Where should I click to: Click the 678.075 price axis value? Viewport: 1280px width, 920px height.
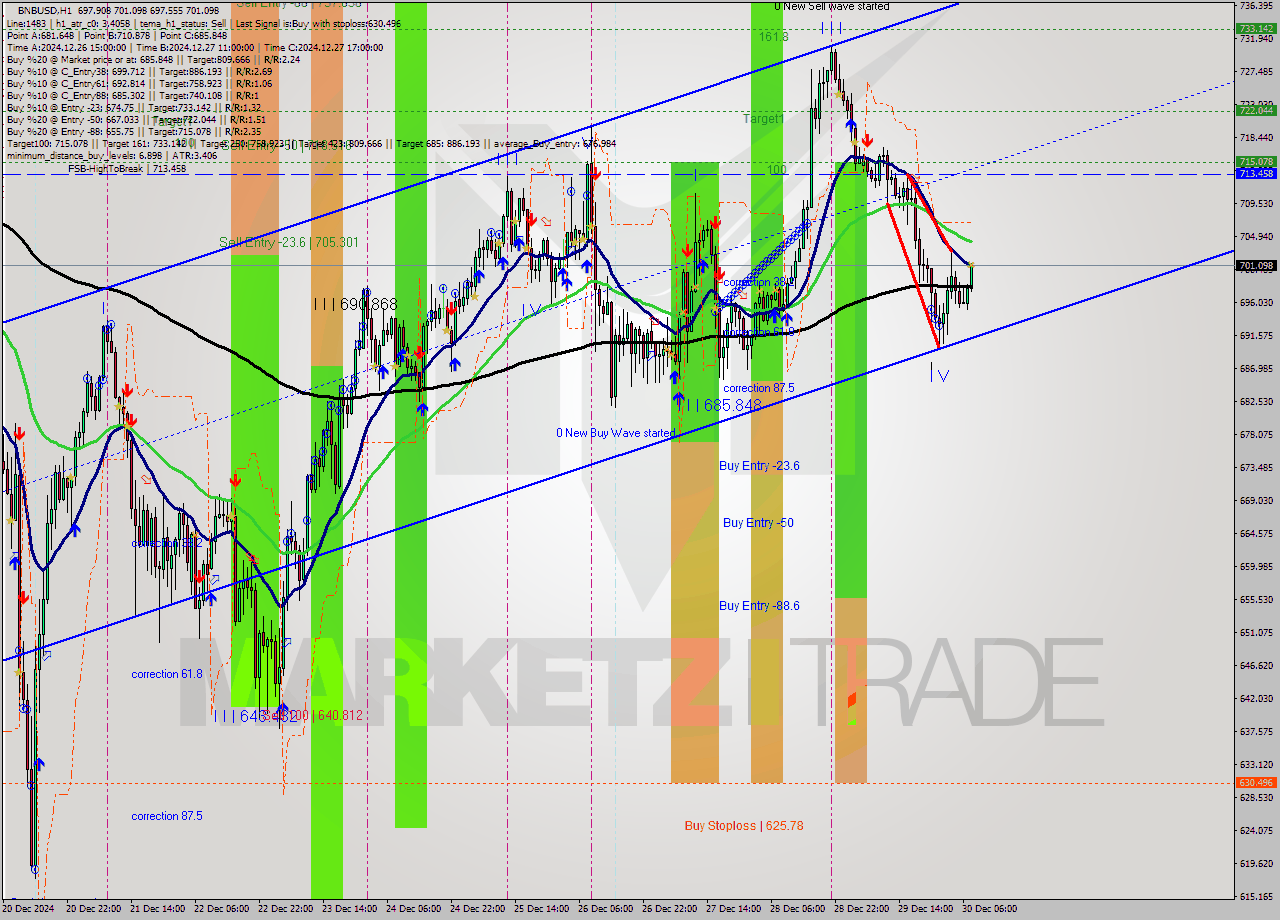[1256, 434]
